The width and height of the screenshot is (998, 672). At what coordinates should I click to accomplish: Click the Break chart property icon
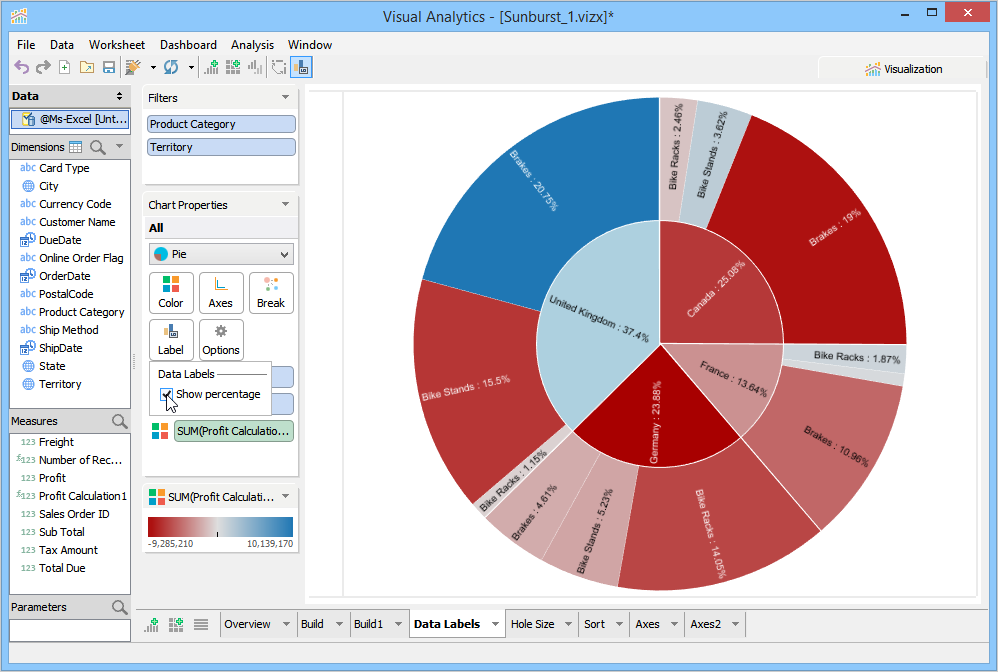click(271, 293)
